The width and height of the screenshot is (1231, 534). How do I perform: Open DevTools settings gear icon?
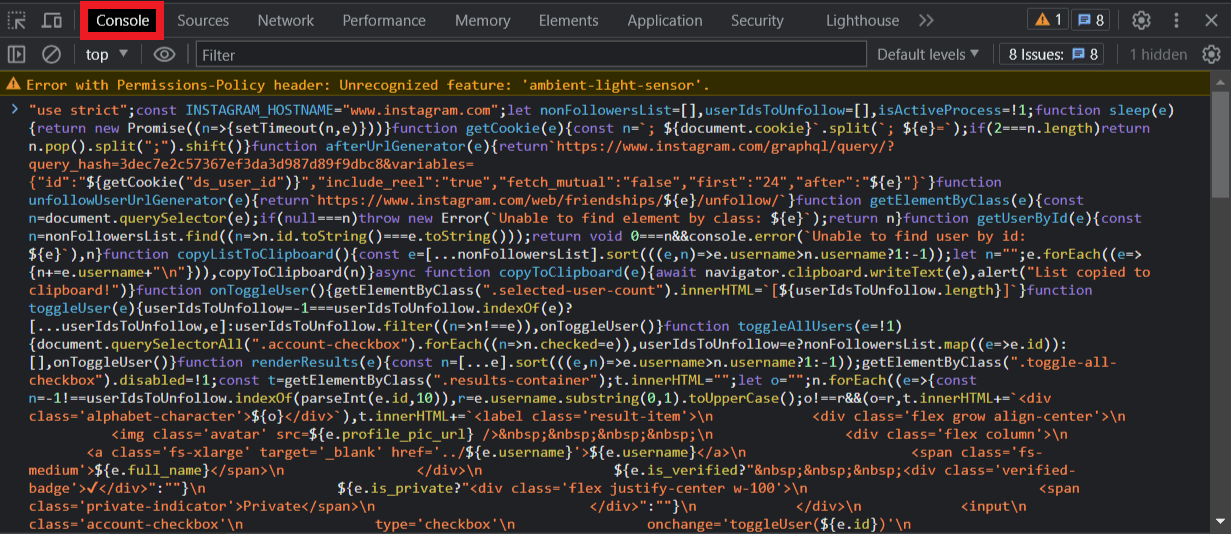(1141, 20)
